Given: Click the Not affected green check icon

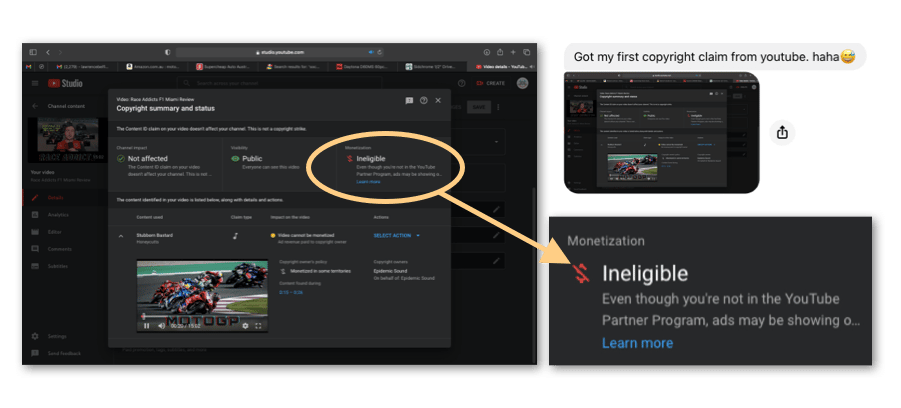Looking at the screenshot, I should tap(121, 159).
